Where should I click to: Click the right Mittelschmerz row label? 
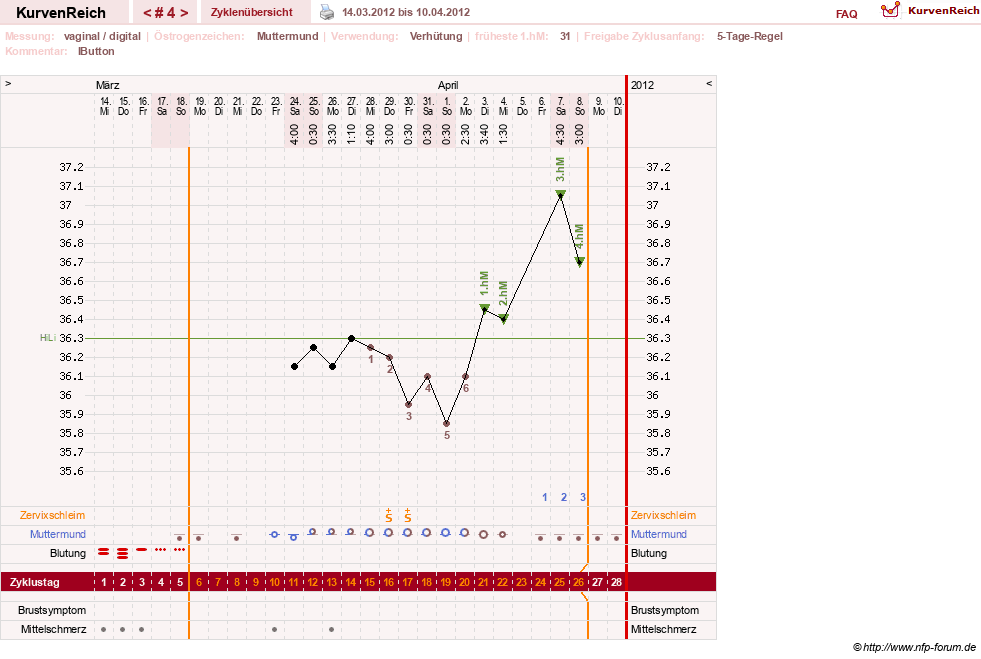tap(663, 629)
